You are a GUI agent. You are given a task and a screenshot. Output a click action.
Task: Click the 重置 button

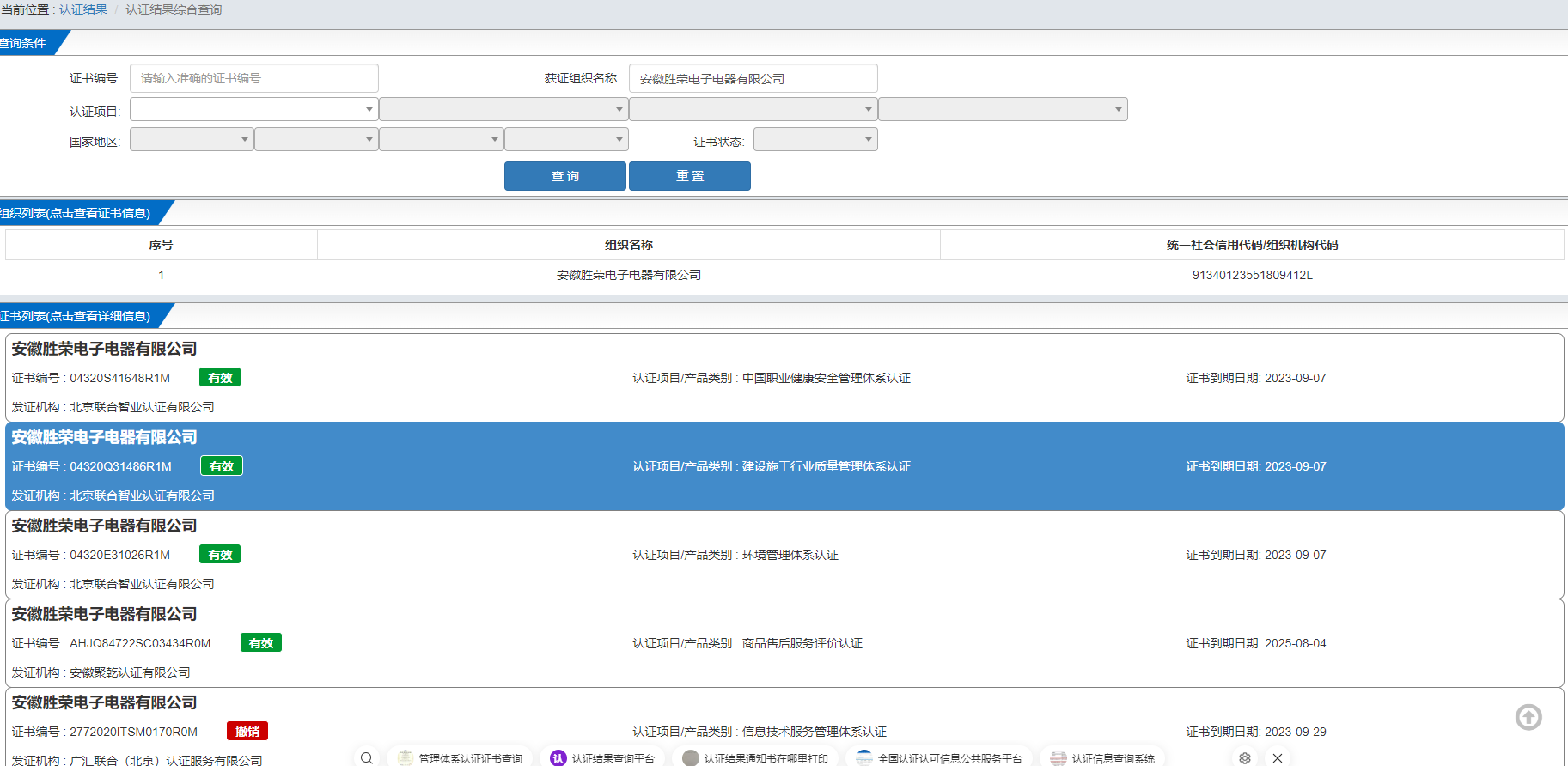coord(690,176)
